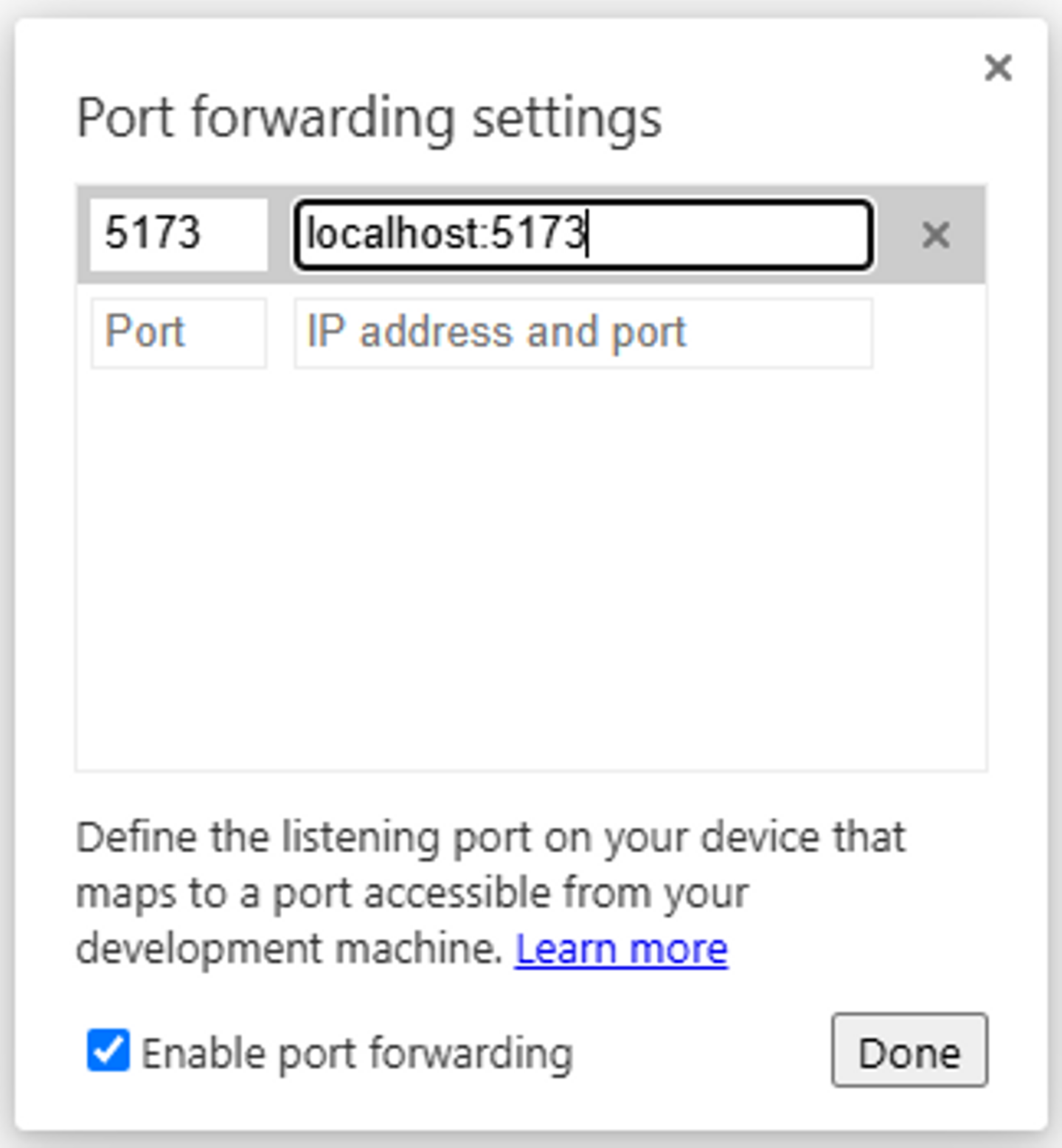
Task: Click the "Enable port forwarding" label text
Action: pyautogui.click(x=357, y=1053)
